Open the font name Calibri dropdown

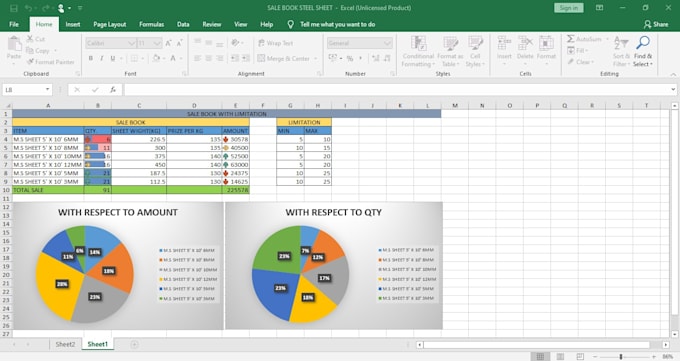(132, 43)
